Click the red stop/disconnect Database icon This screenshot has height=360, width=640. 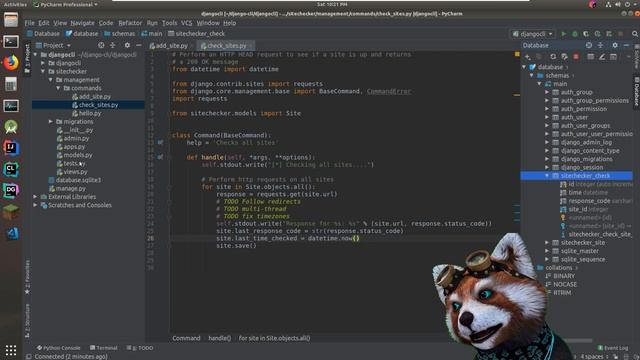[x=576, y=57]
